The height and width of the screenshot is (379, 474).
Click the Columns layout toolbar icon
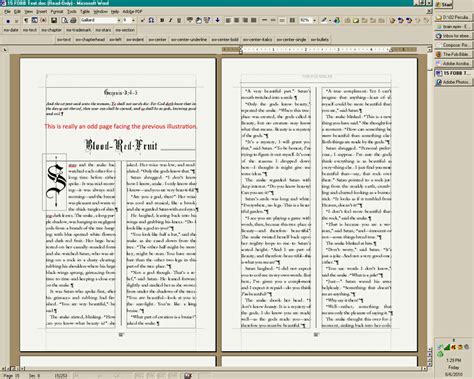pos(292,20)
